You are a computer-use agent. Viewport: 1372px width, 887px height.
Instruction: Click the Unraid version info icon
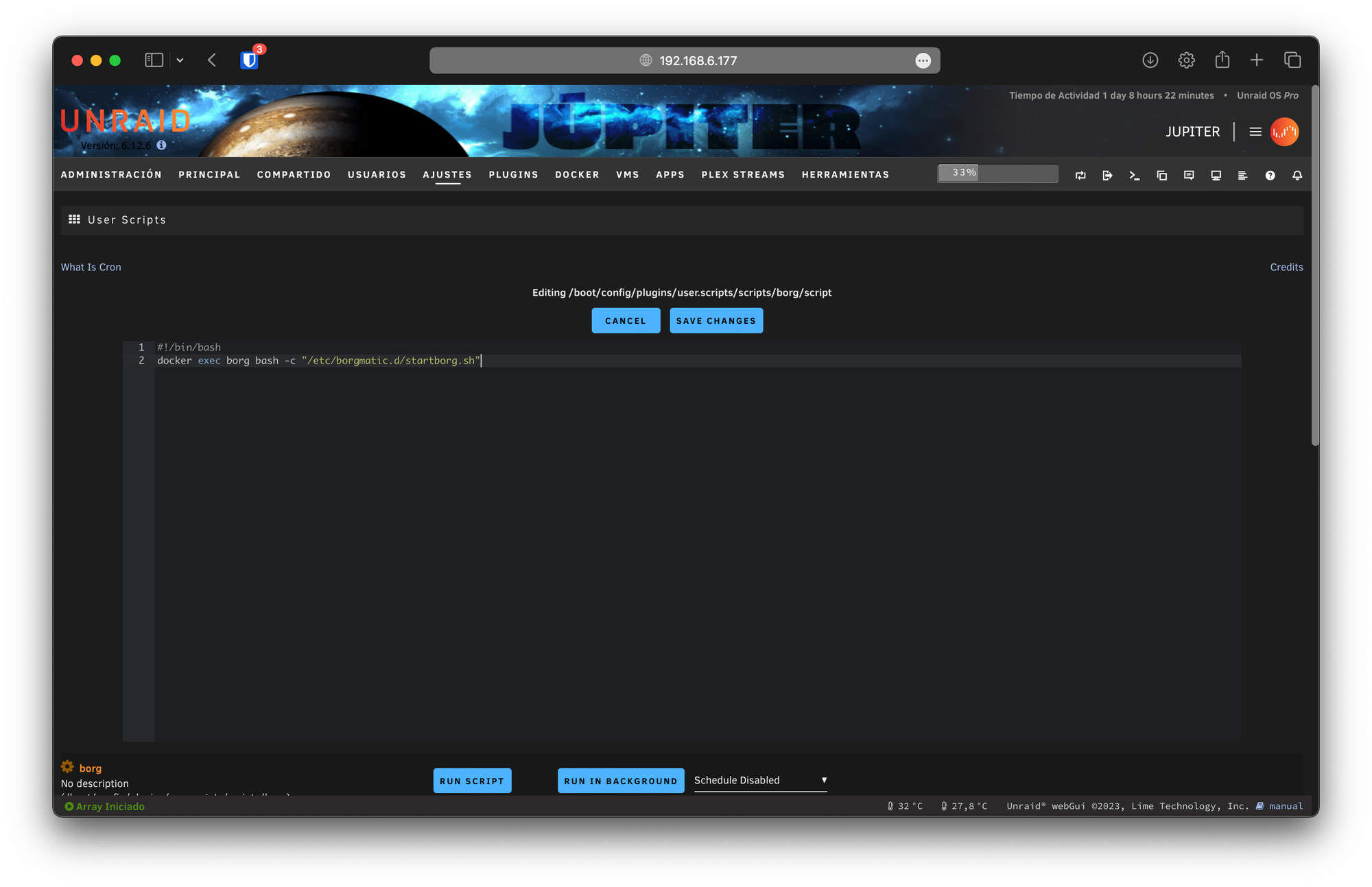[x=161, y=145]
